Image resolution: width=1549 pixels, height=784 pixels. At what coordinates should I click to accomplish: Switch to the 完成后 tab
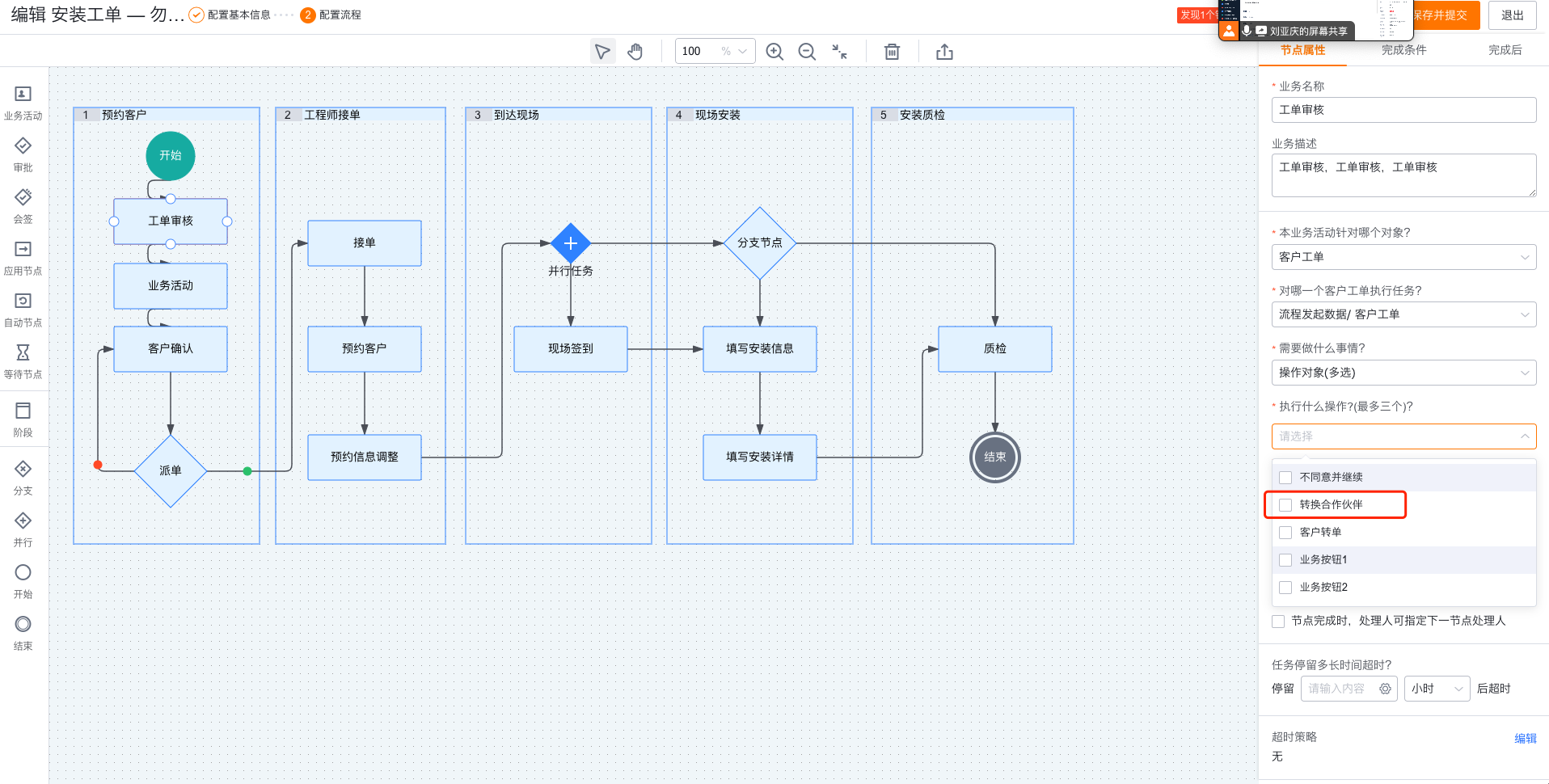(x=1505, y=50)
